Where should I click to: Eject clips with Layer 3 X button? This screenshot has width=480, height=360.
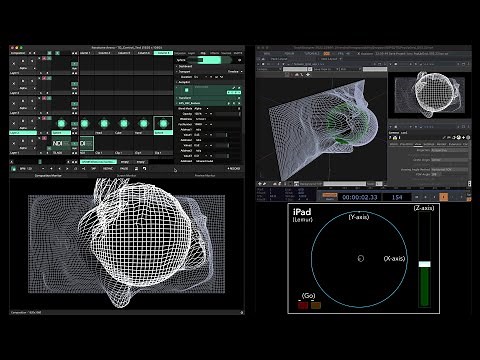(14, 103)
